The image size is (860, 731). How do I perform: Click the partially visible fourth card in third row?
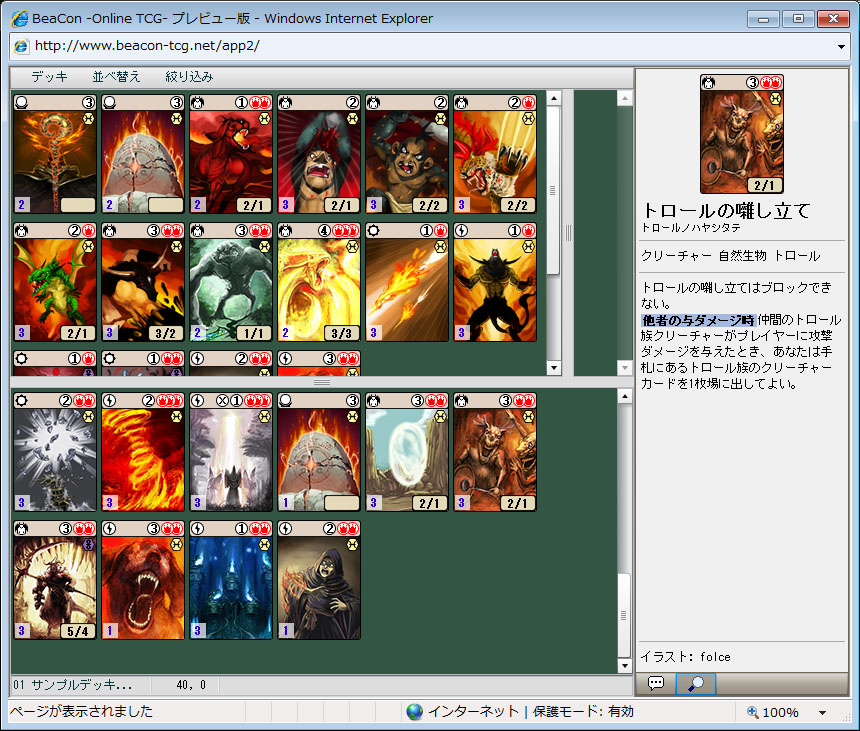tap(319, 363)
